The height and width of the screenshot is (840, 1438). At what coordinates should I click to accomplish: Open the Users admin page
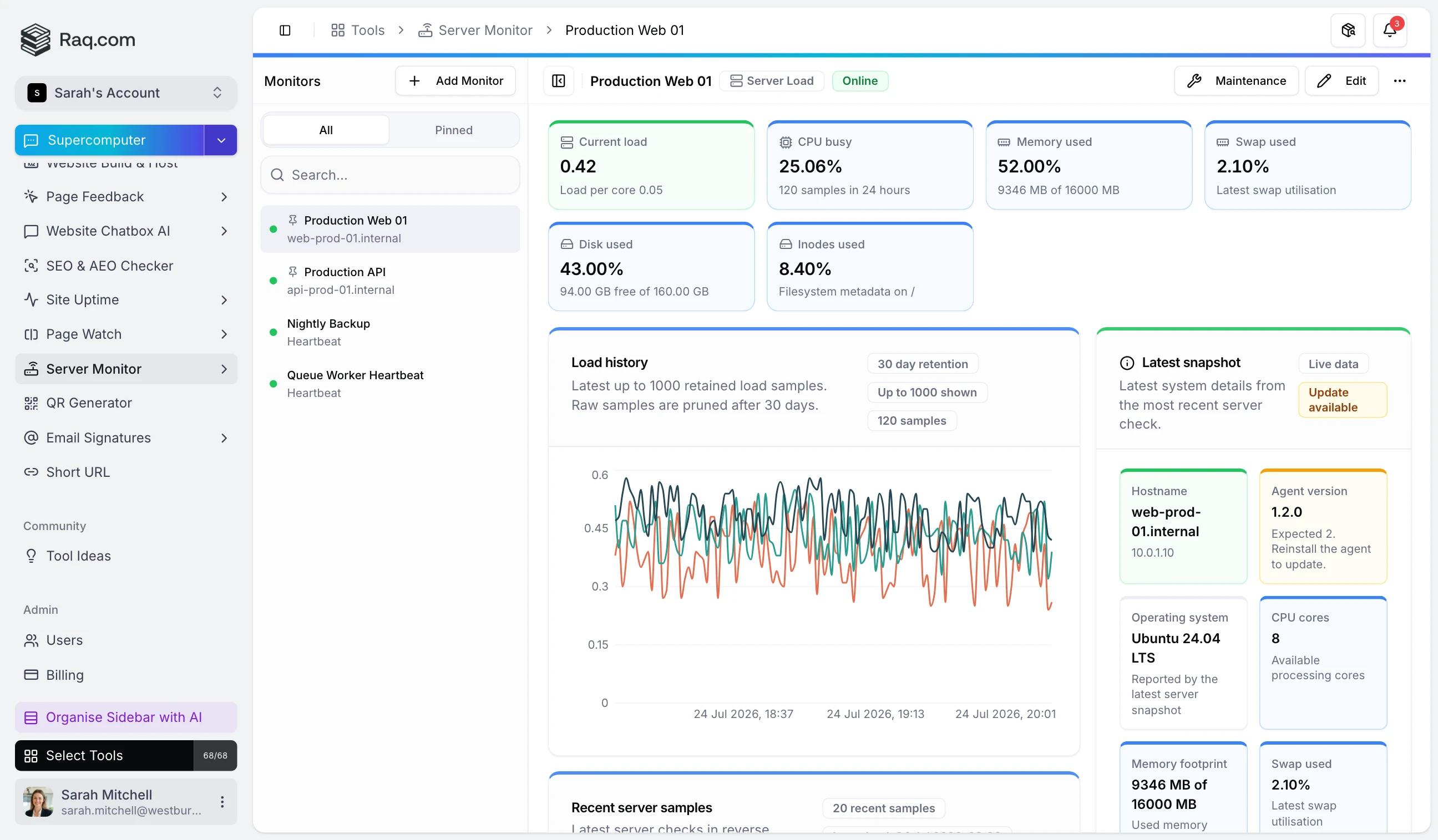point(125,640)
